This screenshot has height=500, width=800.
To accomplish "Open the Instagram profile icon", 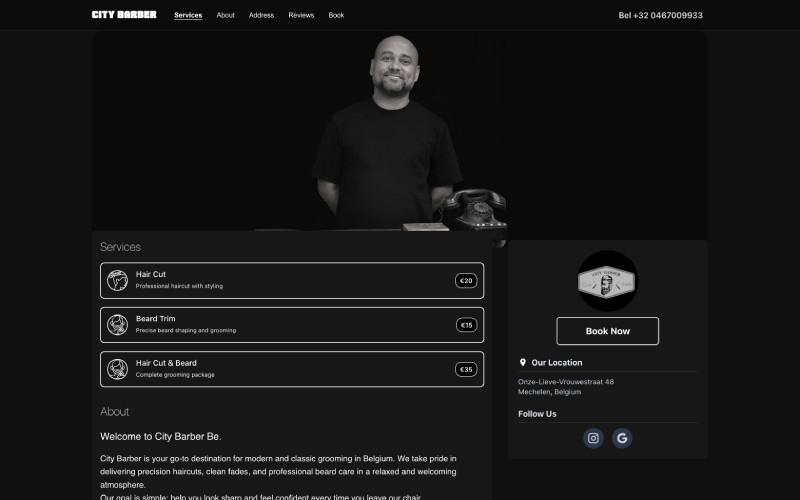I will [x=593, y=438].
